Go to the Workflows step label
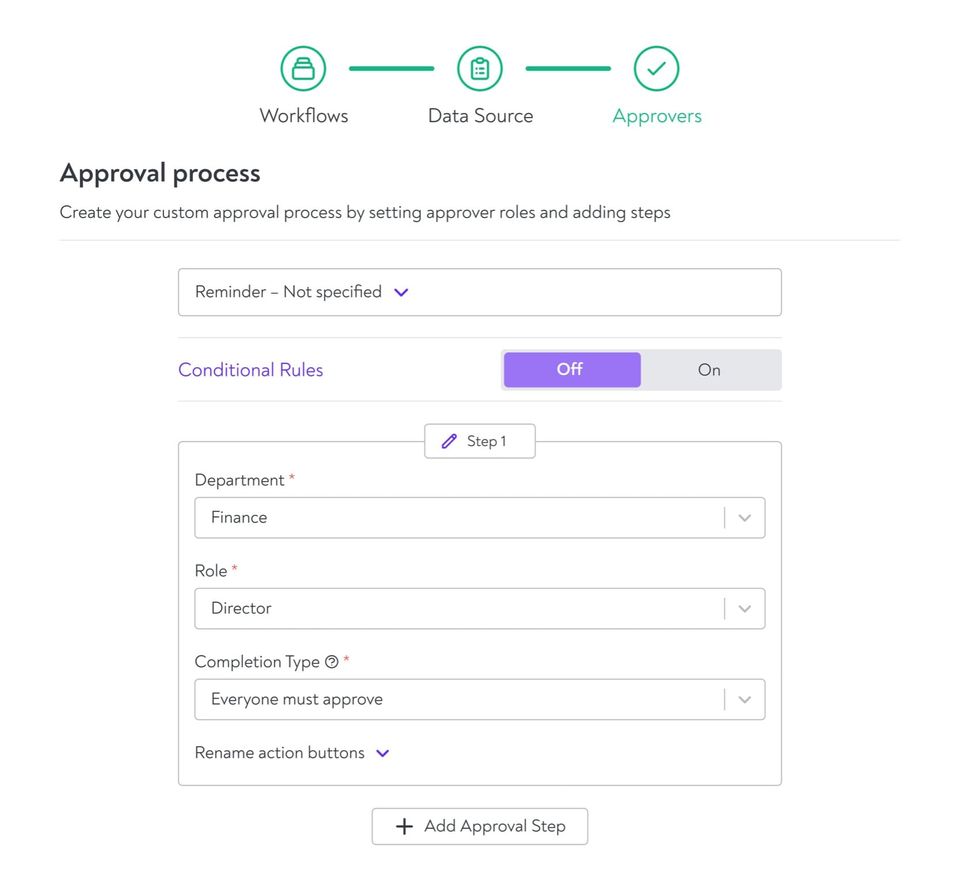This screenshot has width=960, height=884. (x=304, y=116)
